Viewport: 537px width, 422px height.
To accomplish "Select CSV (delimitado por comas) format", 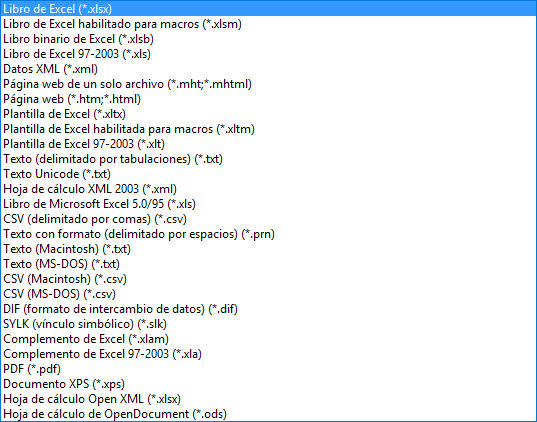I will (x=268, y=219).
